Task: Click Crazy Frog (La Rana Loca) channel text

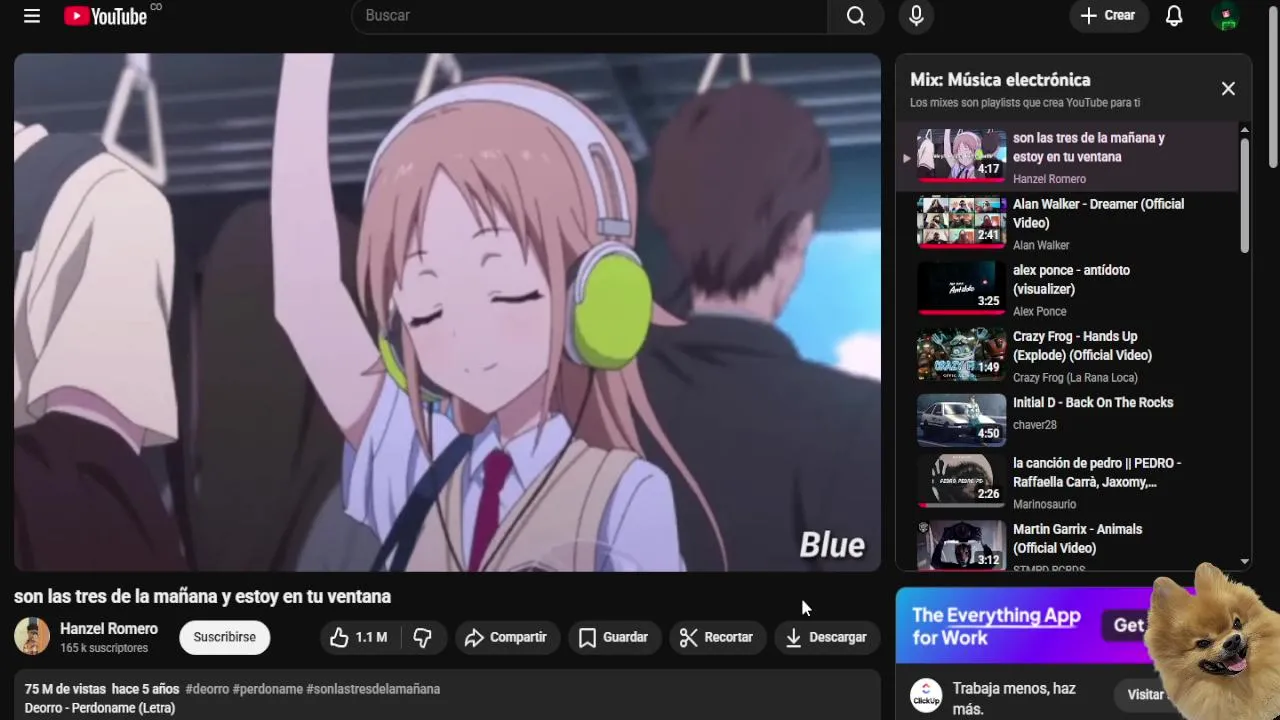Action: [x=1075, y=377]
